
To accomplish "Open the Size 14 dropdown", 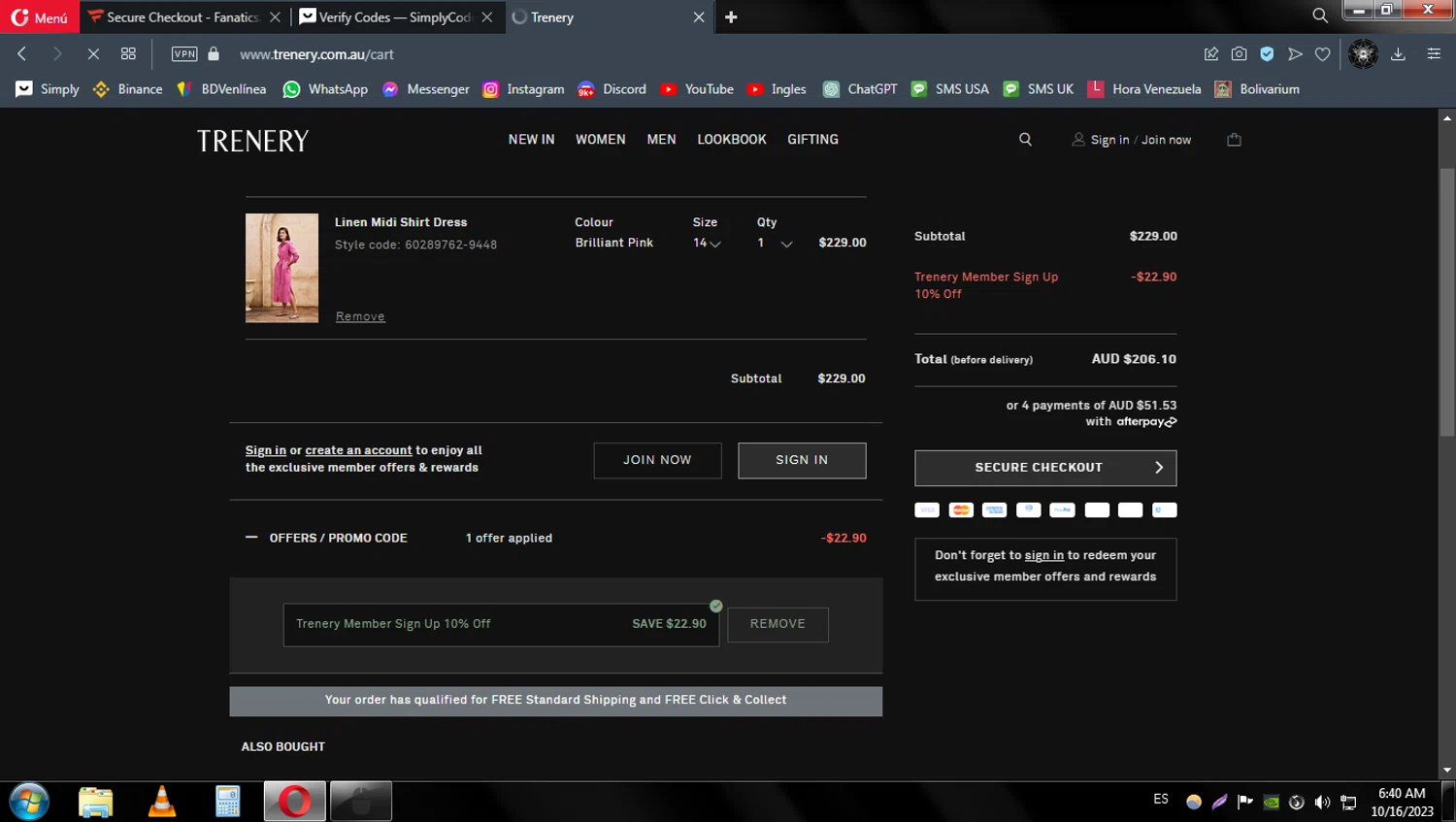I will [x=707, y=244].
